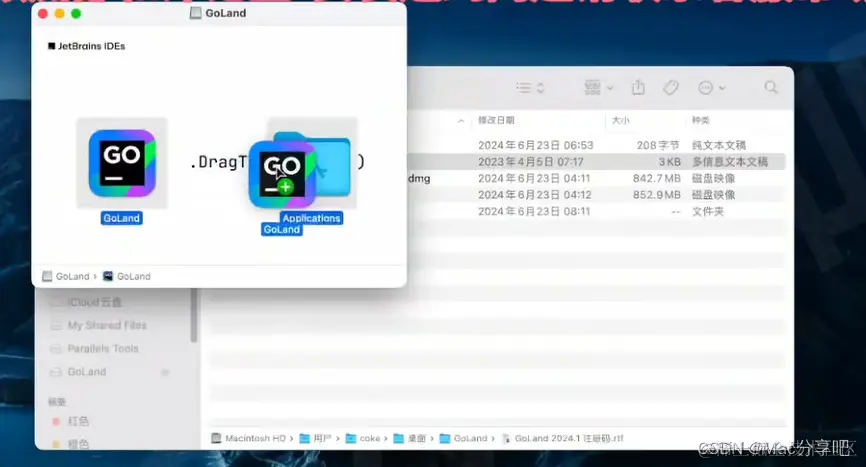Screen dimensions: 866x467
Task: Open Parallels Tools in Finder sidebar
Action: point(103,349)
